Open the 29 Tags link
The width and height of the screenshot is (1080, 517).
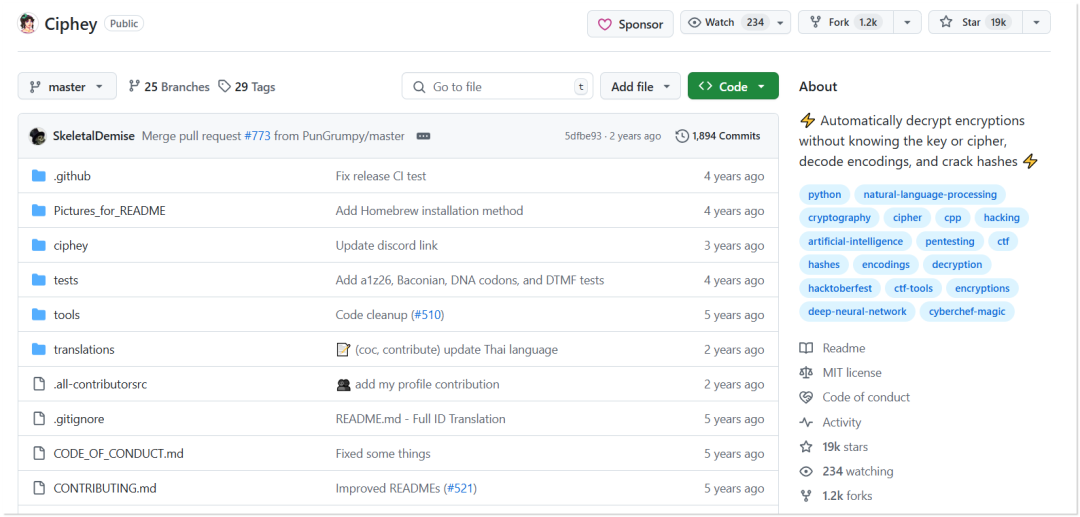(x=247, y=87)
